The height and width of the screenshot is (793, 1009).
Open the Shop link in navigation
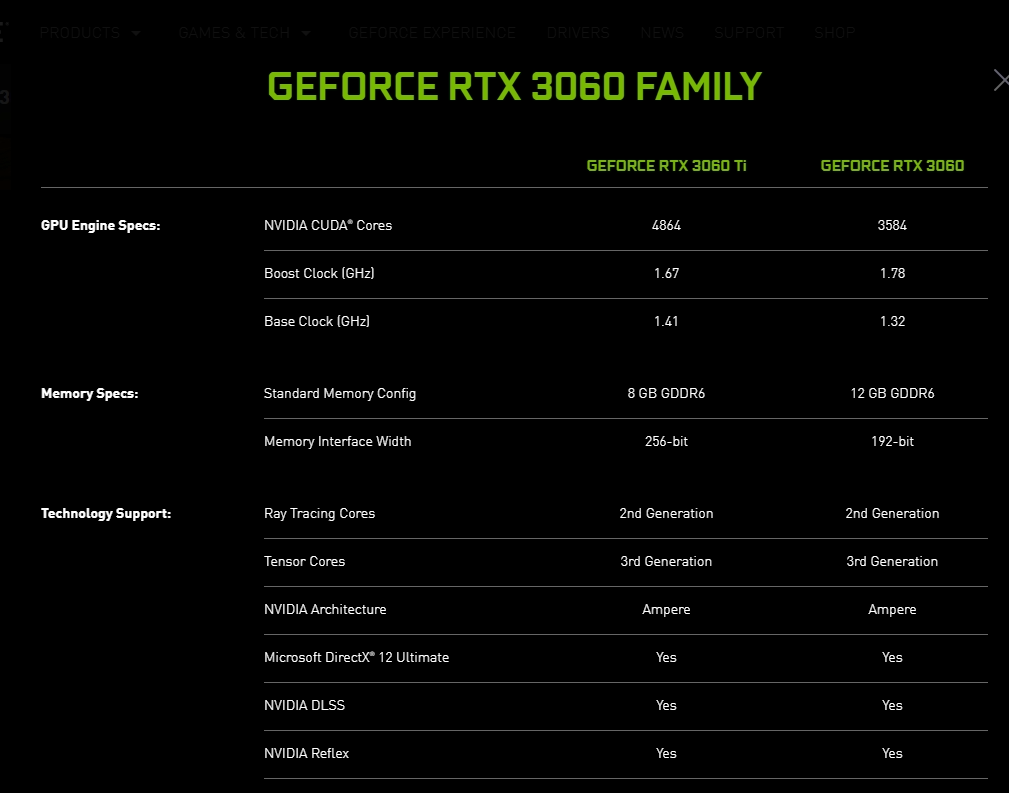pos(835,33)
